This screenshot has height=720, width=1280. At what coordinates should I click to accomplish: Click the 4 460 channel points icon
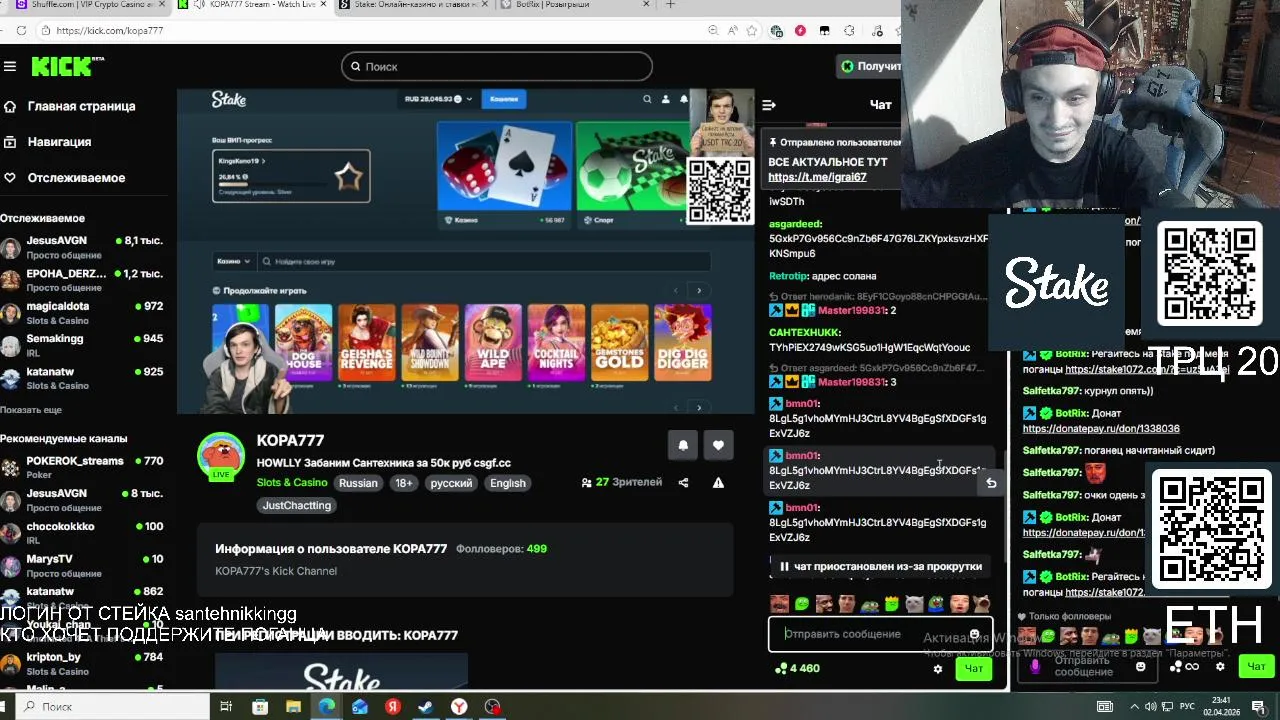pyautogui.click(x=781, y=668)
